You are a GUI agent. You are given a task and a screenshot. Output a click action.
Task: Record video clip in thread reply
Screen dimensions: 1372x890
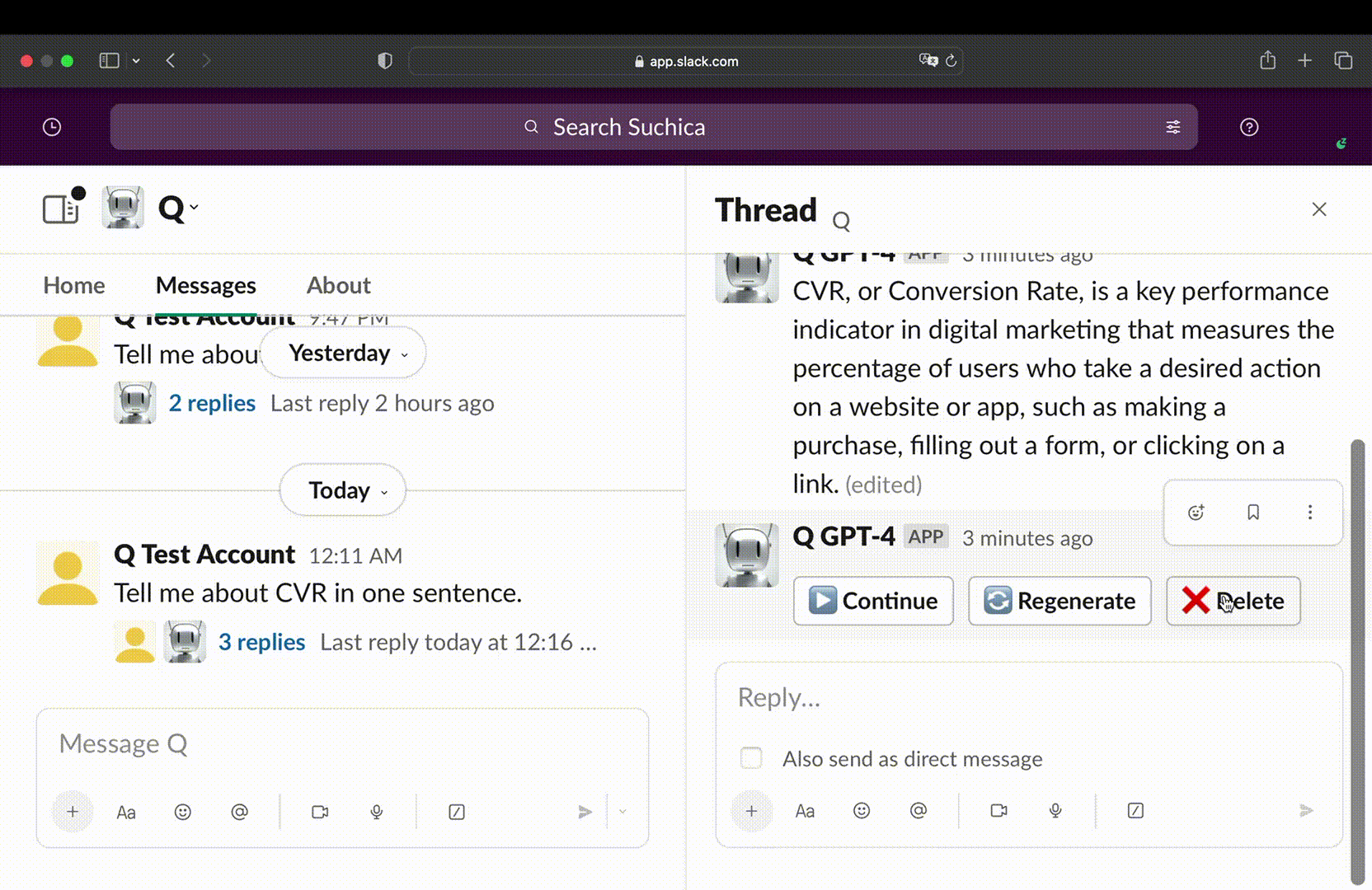click(x=998, y=811)
